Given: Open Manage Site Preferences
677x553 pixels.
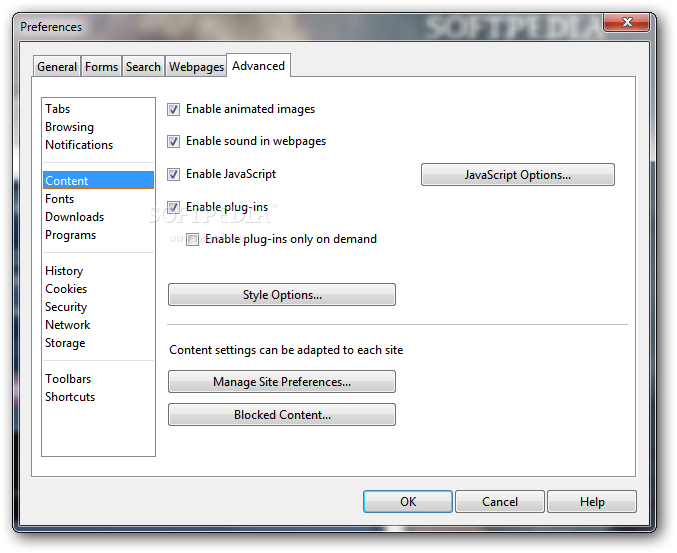Looking at the screenshot, I should 282,382.
